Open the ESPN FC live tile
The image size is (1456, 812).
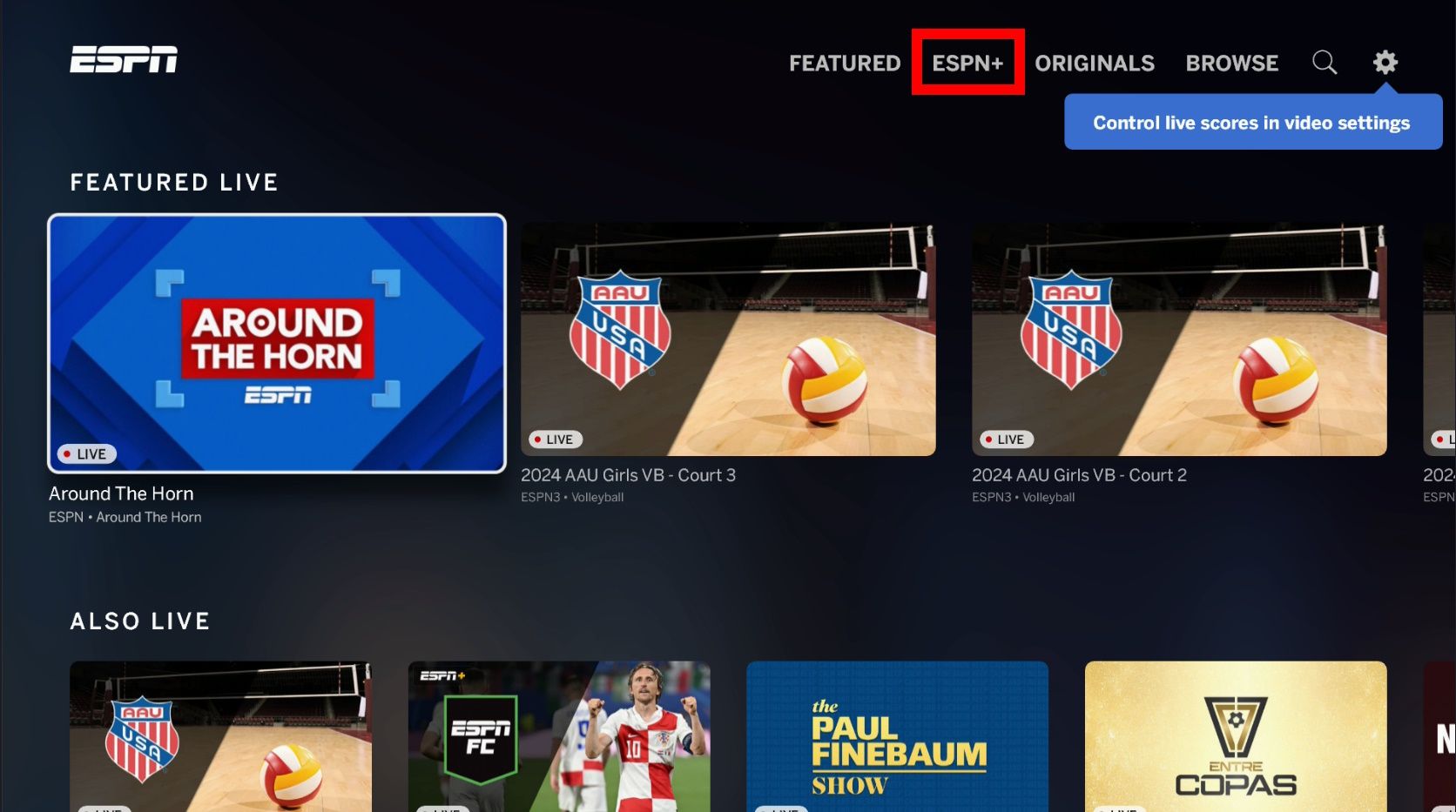click(x=559, y=736)
